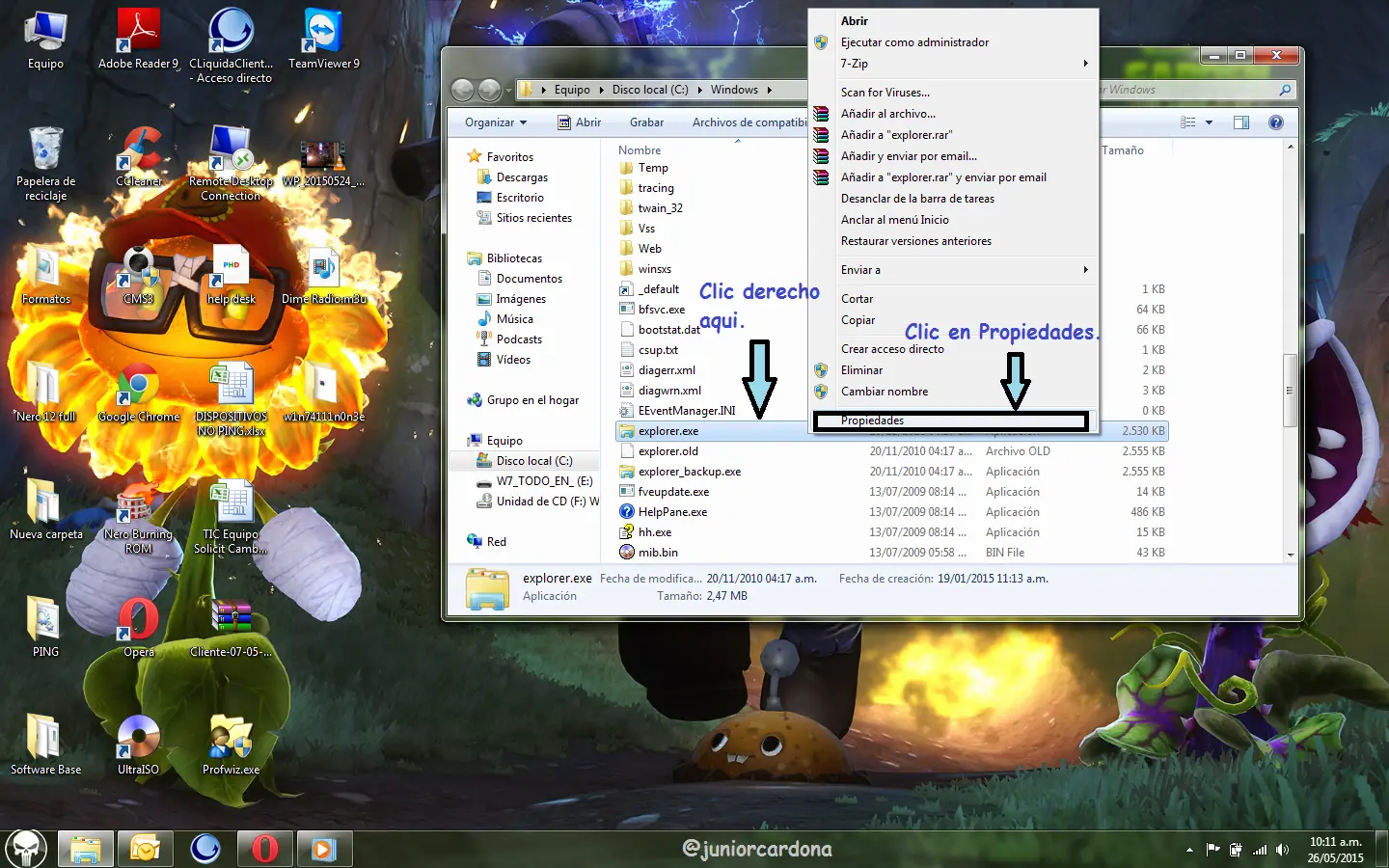Screen dimensions: 1389x868
Task: Click the Opera icon in taskbar
Action: click(264, 849)
